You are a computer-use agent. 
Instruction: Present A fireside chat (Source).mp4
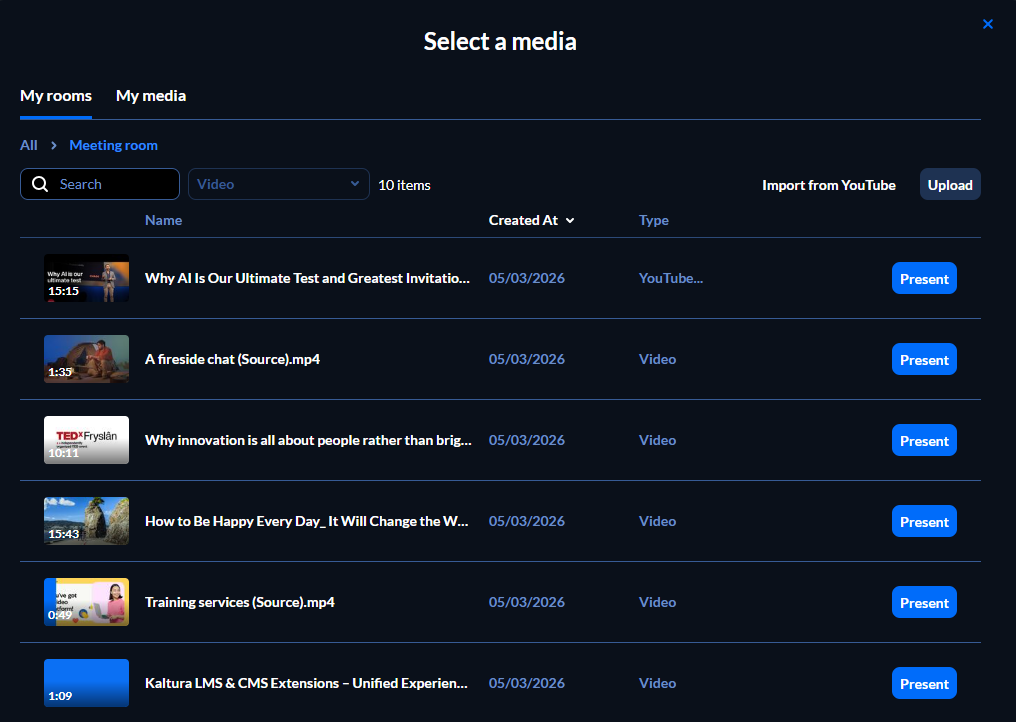tap(924, 360)
